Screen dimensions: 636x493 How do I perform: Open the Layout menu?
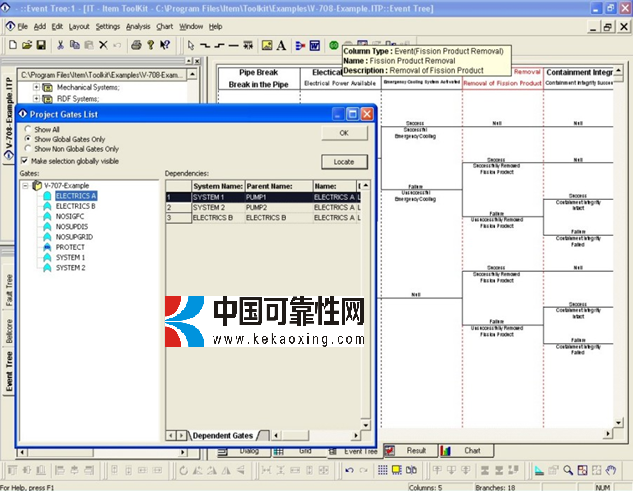79,27
